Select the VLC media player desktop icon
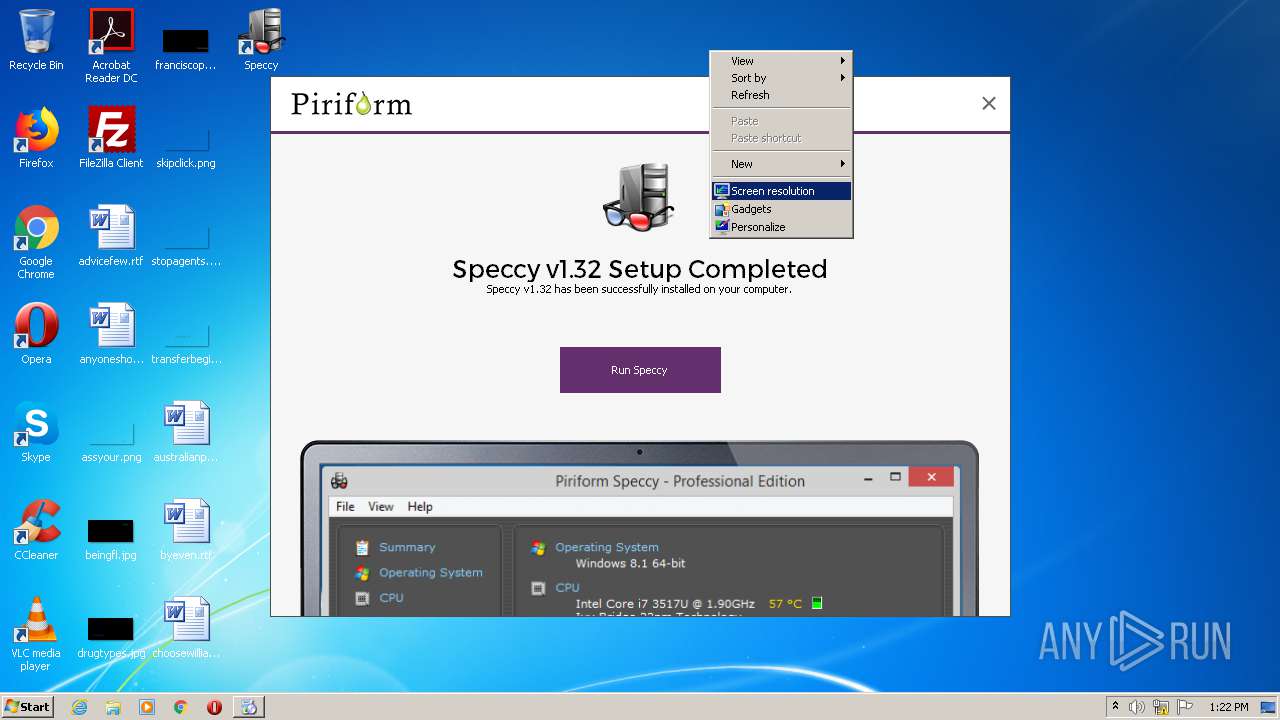 click(36, 634)
